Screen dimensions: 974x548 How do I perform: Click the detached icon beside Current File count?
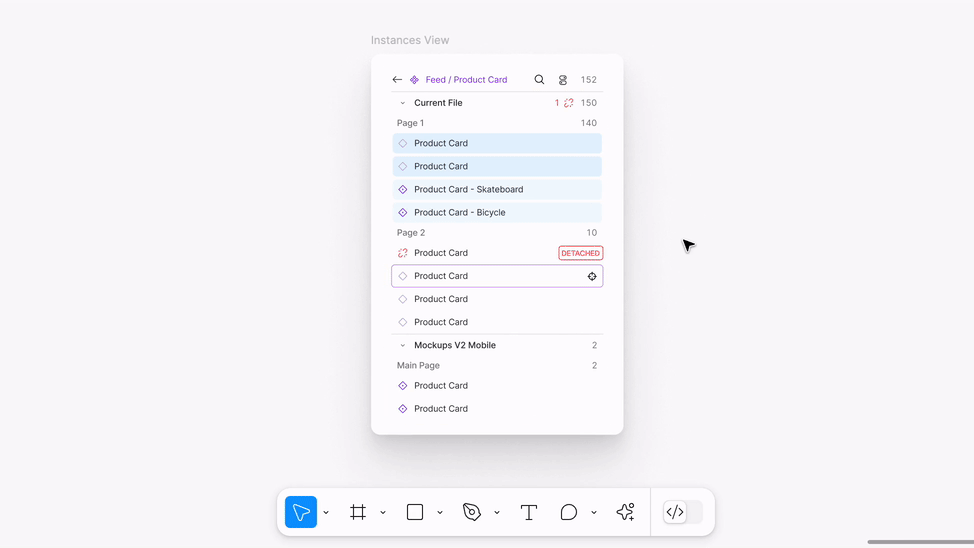[x=568, y=103]
